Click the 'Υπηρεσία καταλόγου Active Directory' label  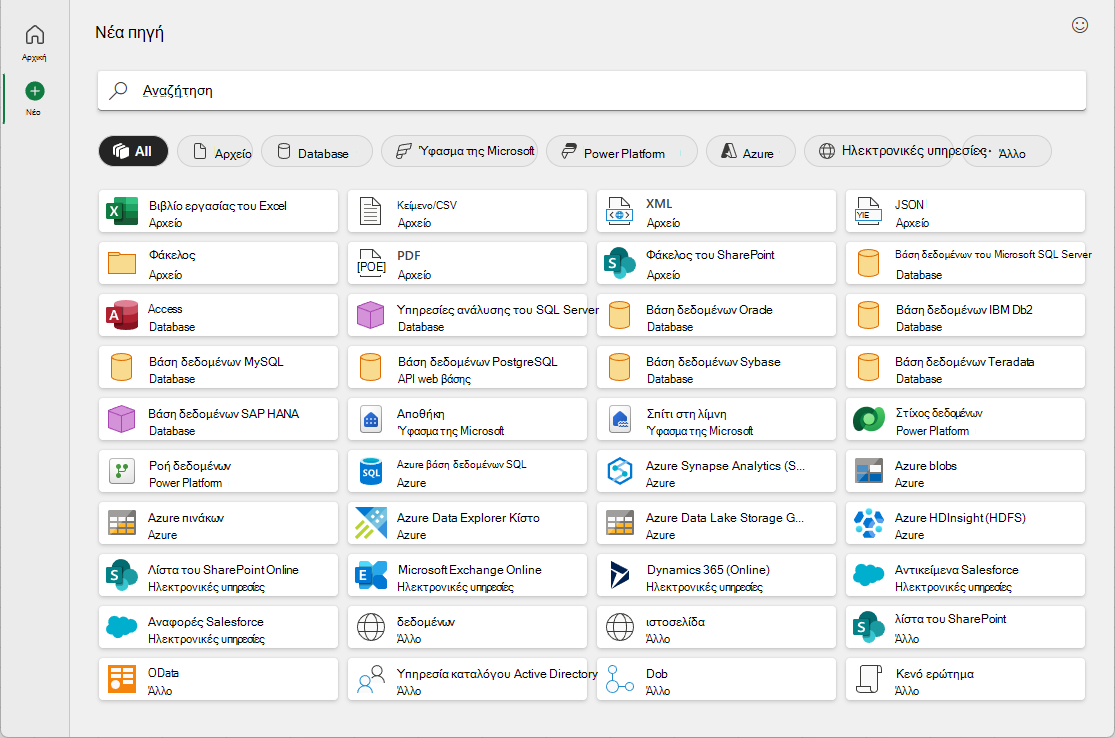(497, 673)
